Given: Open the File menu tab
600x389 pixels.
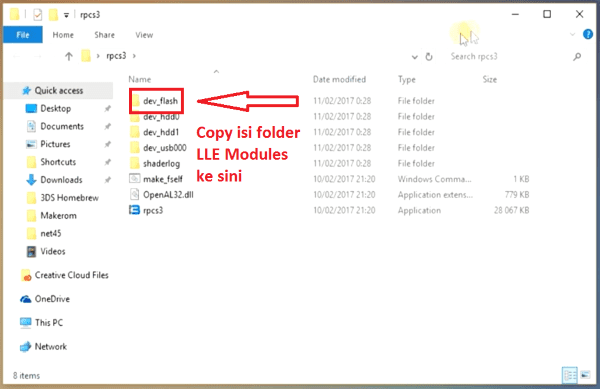Looking at the screenshot, I should click(23, 35).
